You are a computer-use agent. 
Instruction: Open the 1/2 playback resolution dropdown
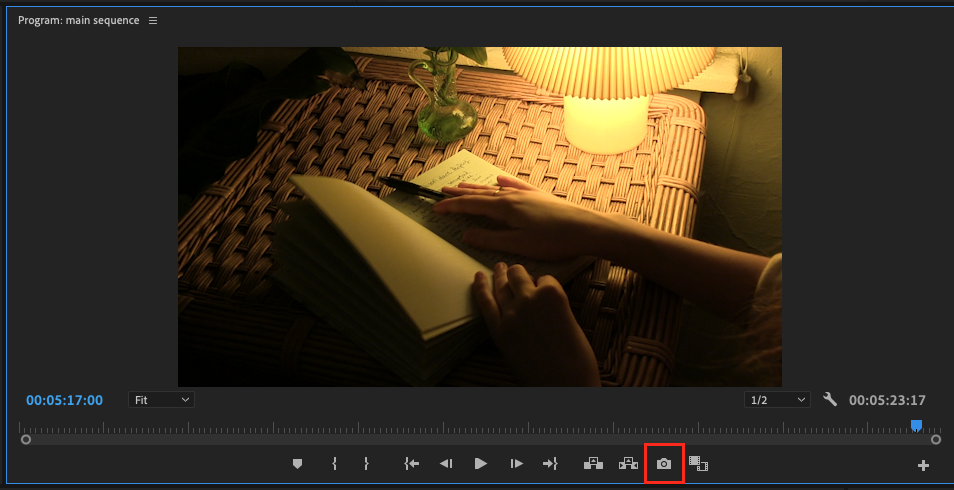click(x=778, y=400)
